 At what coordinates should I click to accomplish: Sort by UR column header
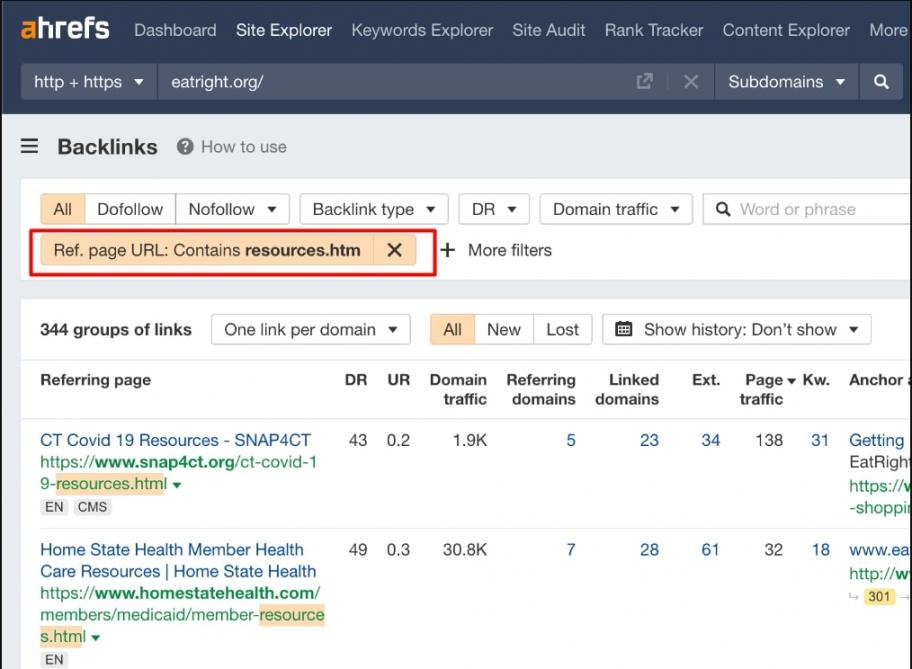point(398,380)
